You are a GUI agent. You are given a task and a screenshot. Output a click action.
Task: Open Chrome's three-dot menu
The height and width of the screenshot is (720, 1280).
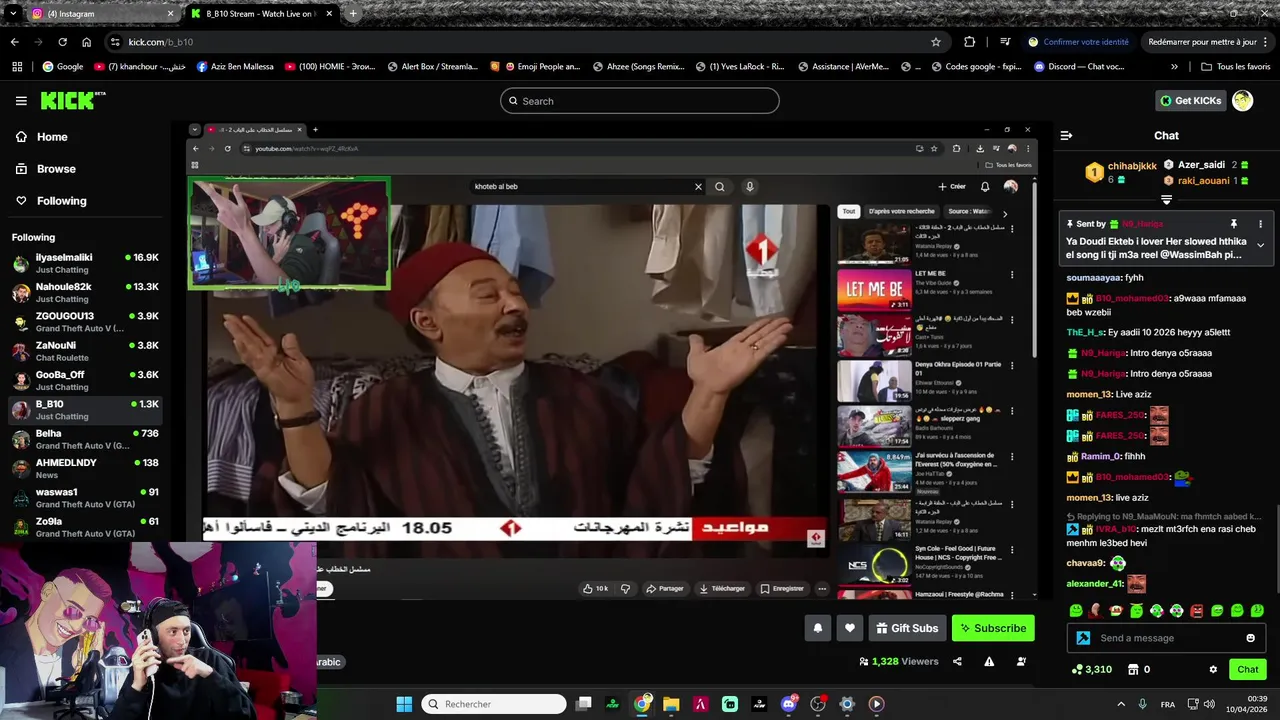pos(1267,42)
